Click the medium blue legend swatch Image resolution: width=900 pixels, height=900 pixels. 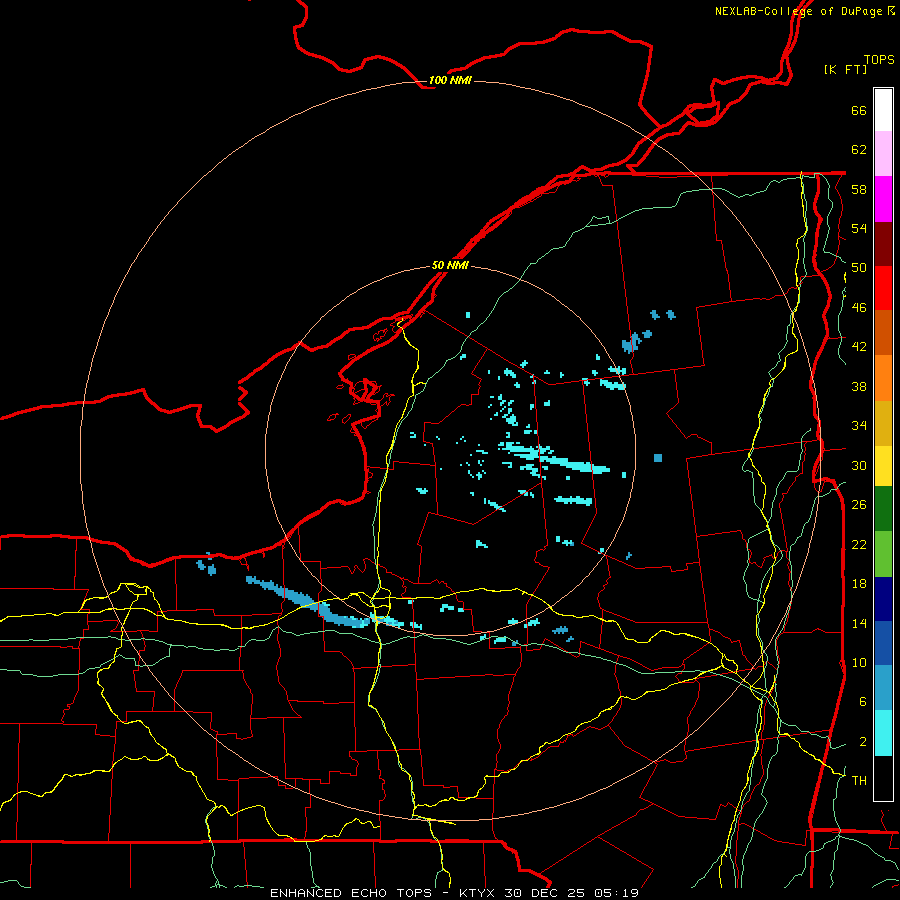pyautogui.click(x=883, y=643)
